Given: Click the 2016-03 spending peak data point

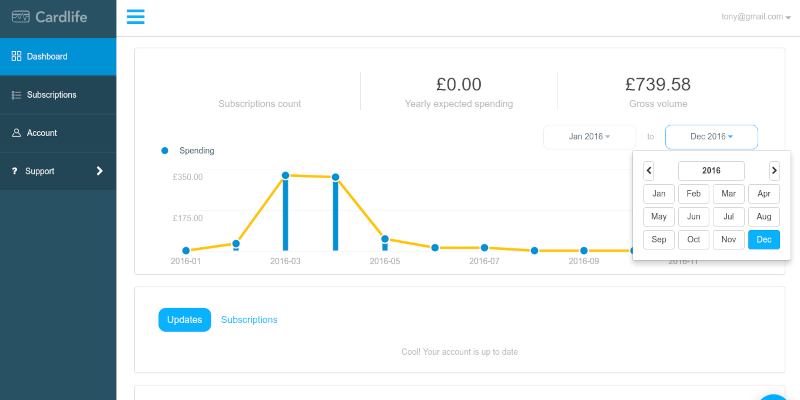Looking at the screenshot, I should pyautogui.click(x=285, y=176).
